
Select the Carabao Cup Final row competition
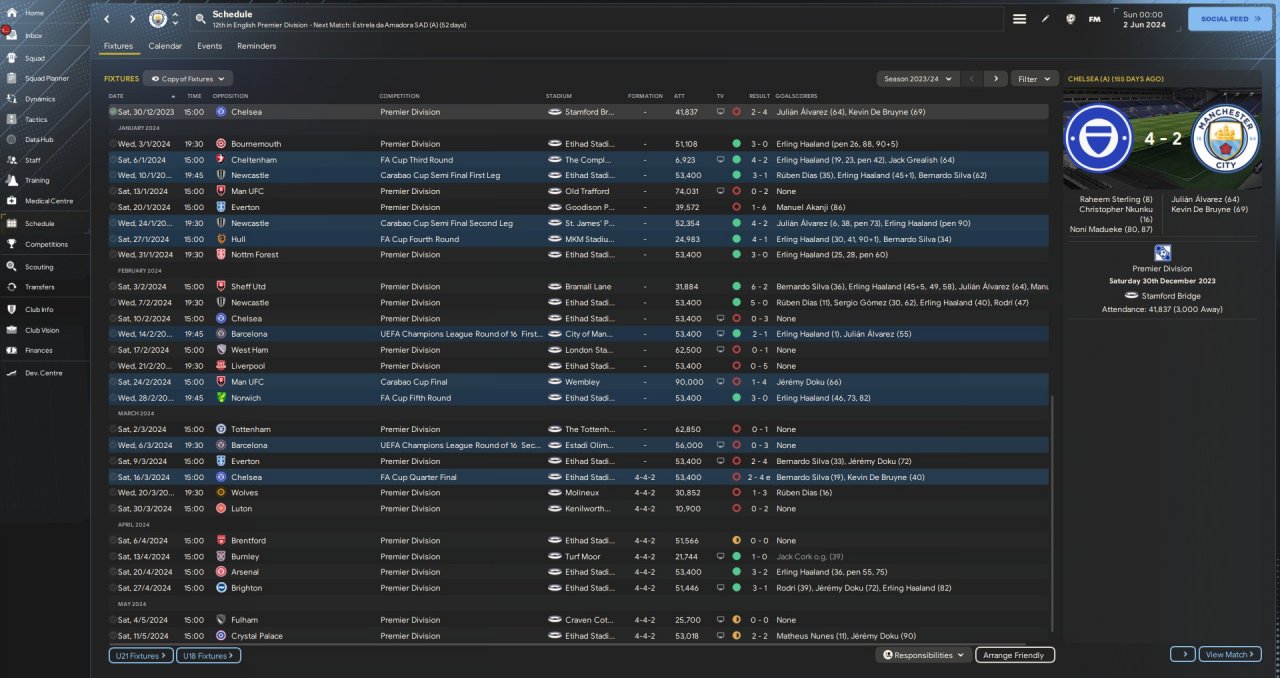415,382
